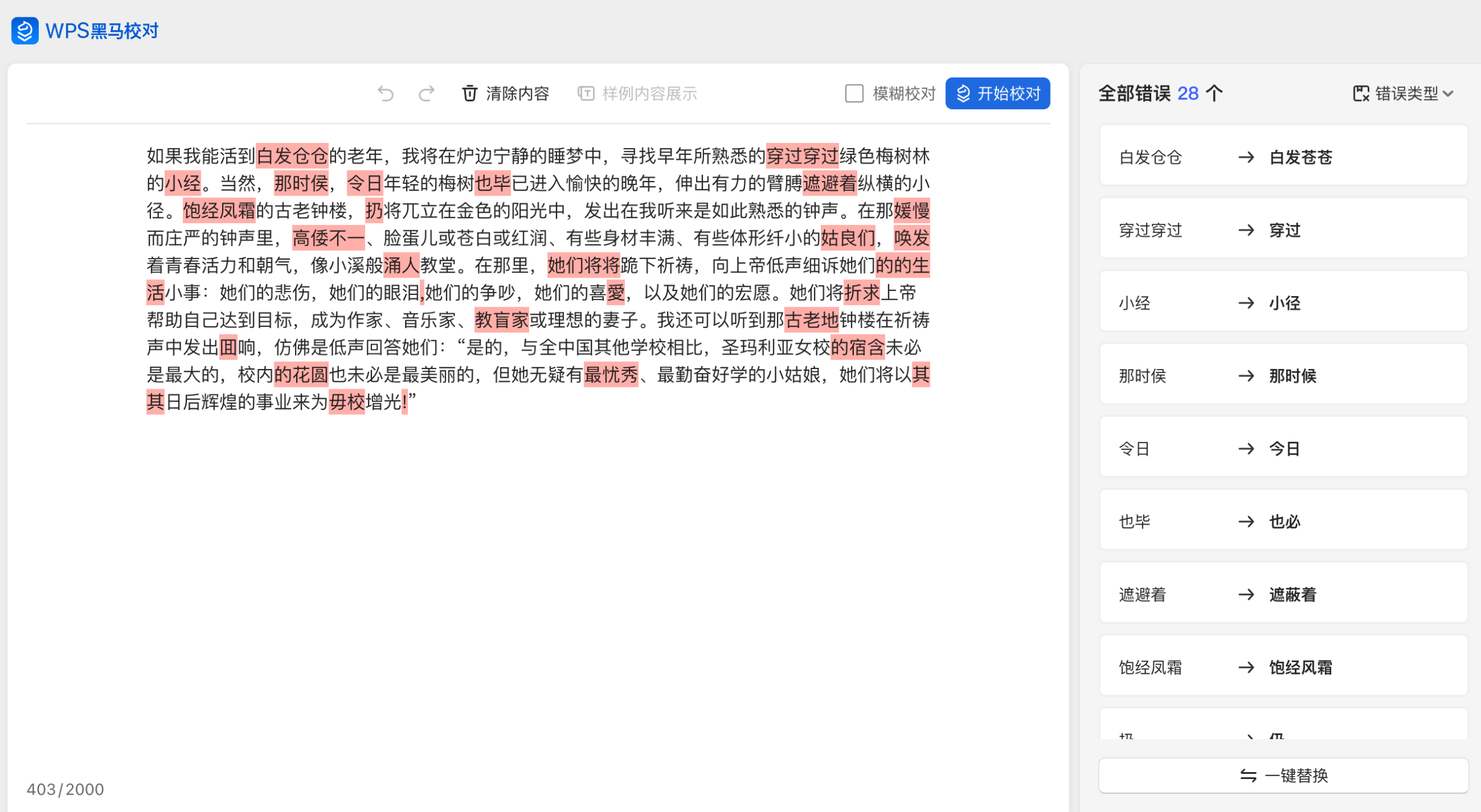Image resolution: width=1481 pixels, height=812 pixels.
Task: Click the WPS黑马校对 title text
Action: pos(102,31)
